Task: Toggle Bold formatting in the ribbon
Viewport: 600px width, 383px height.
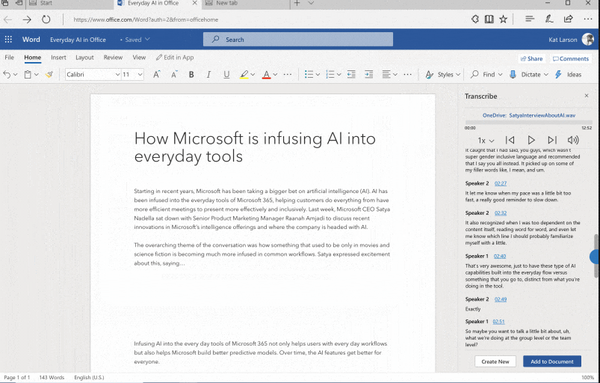Action: point(191,75)
